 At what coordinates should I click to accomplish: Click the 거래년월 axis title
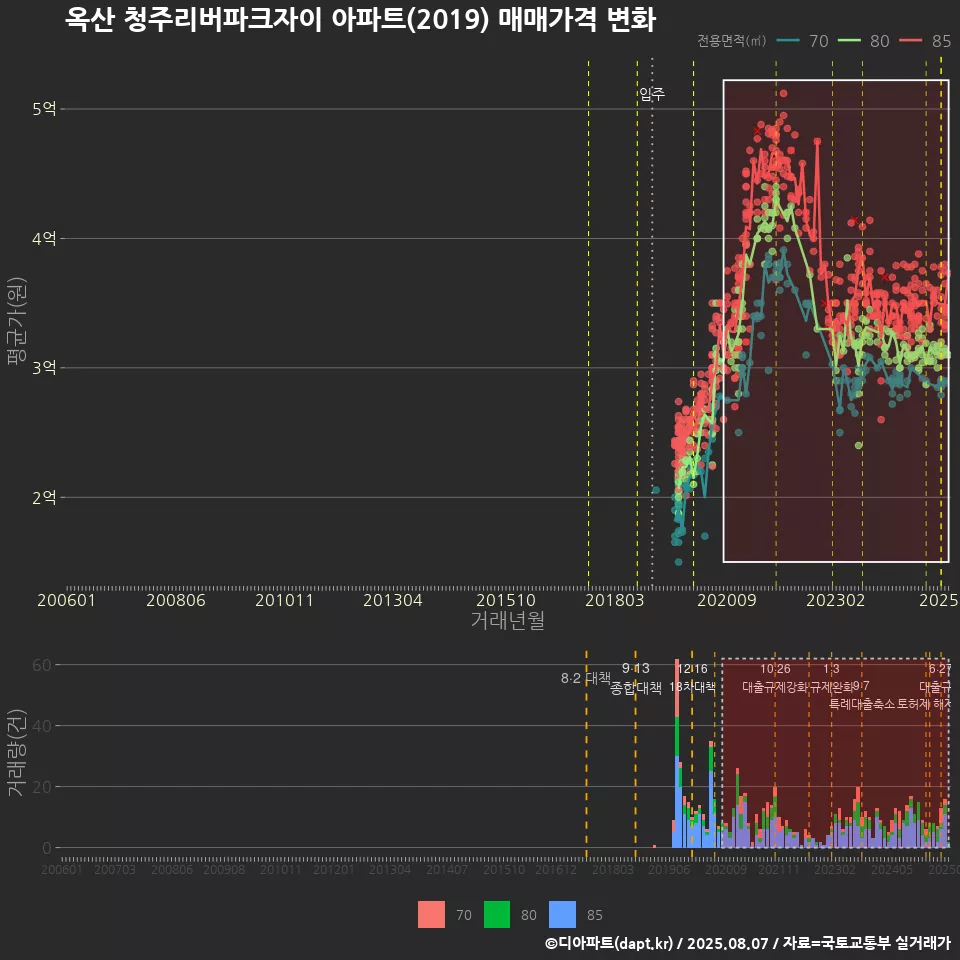tap(508, 620)
